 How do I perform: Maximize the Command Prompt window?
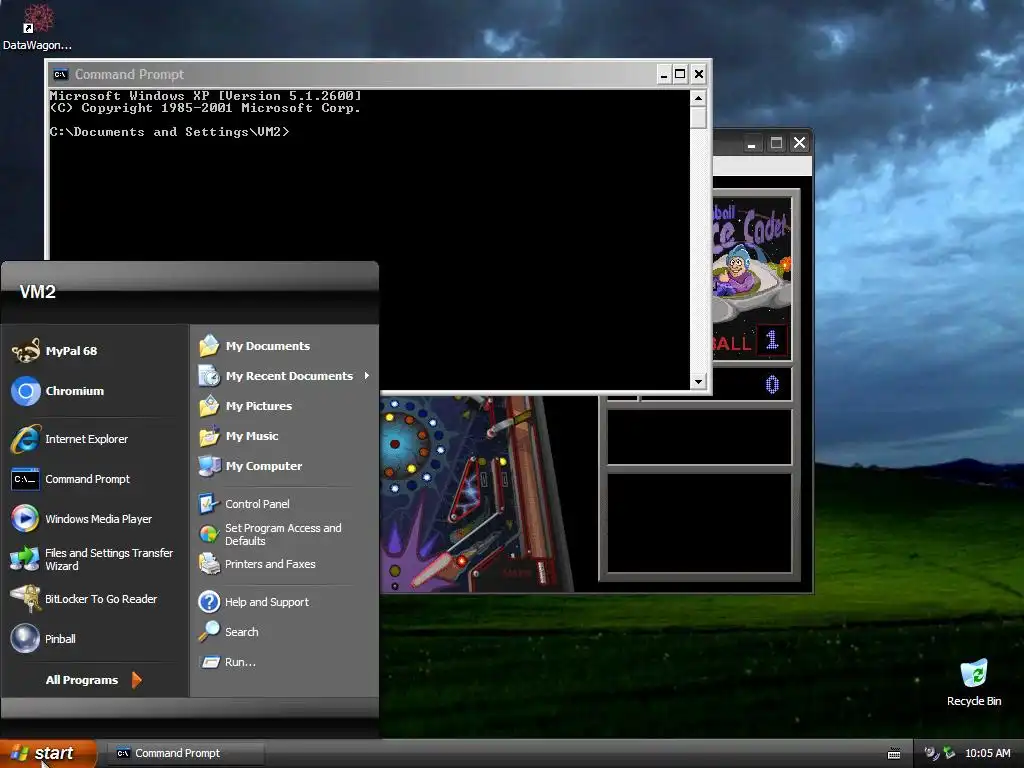(x=680, y=74)
